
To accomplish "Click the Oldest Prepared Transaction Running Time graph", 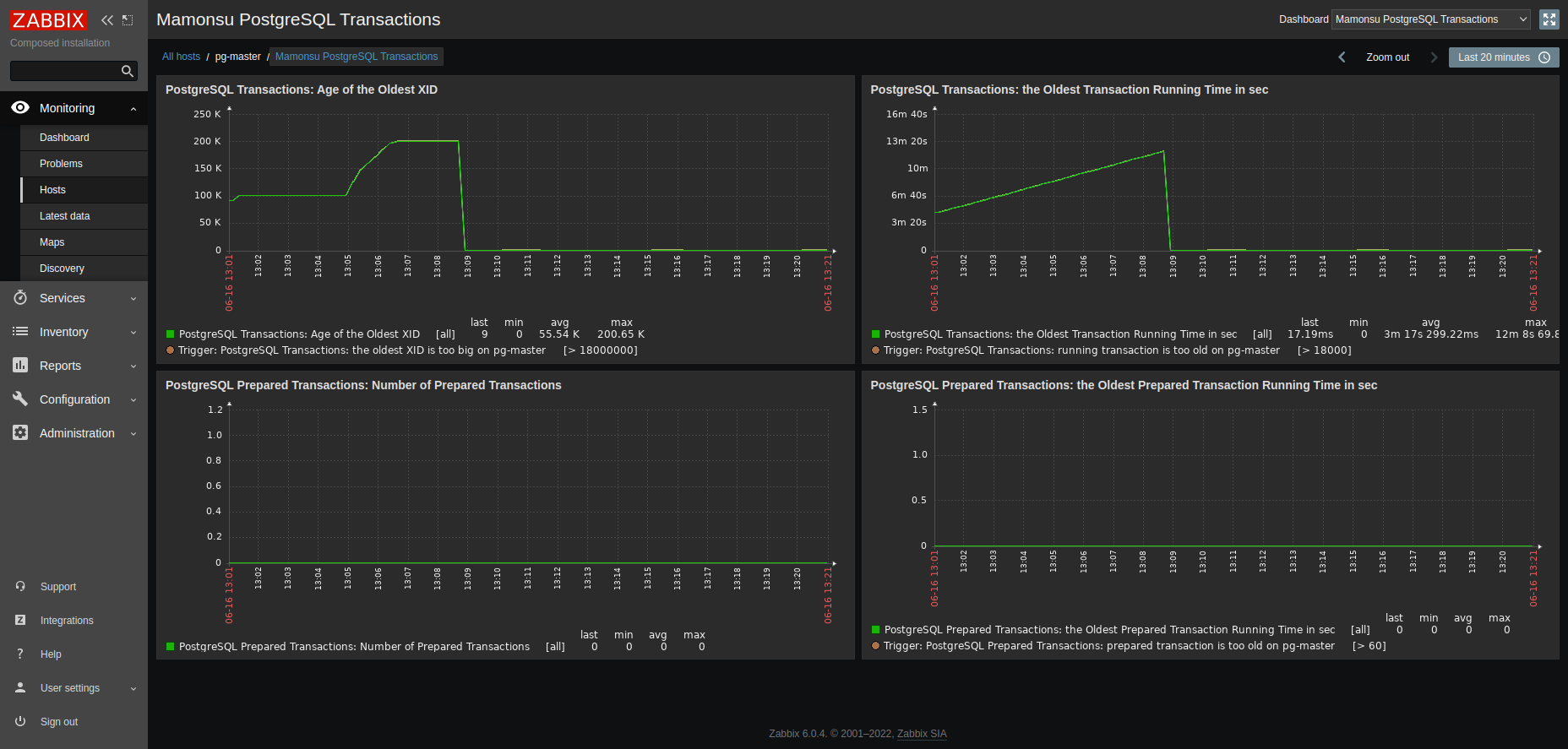I will [x=1235, y=476].
